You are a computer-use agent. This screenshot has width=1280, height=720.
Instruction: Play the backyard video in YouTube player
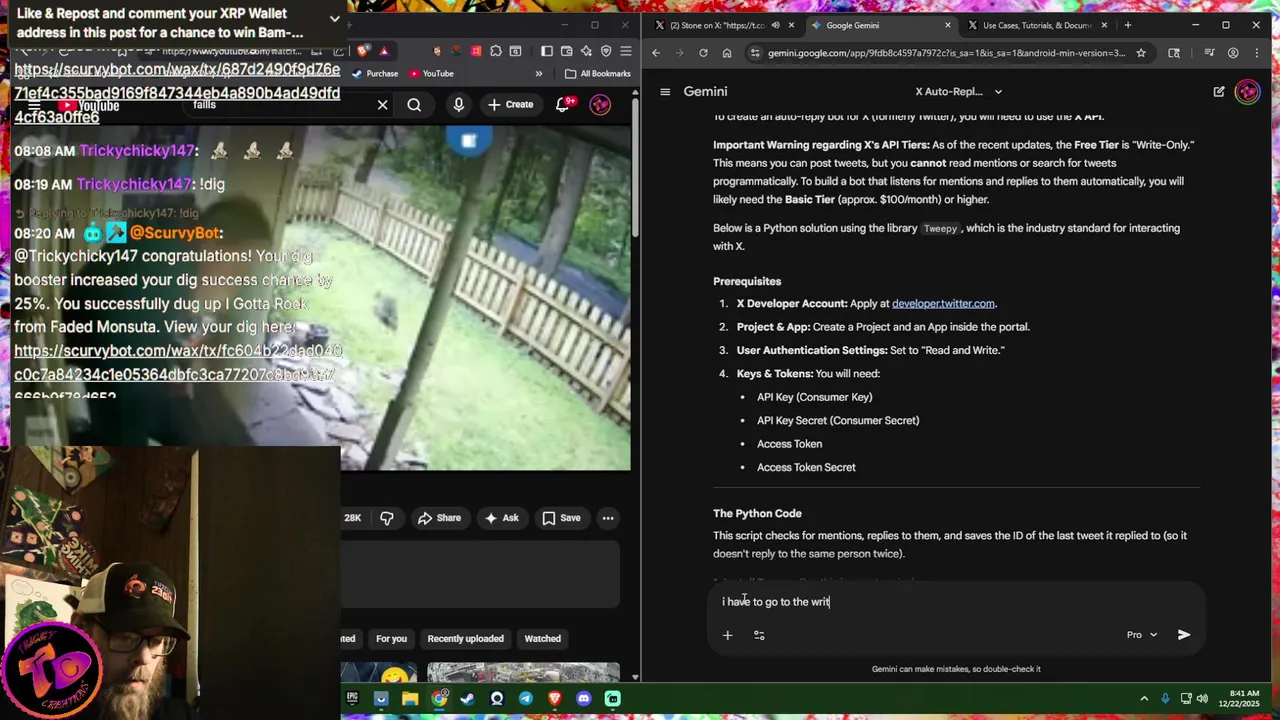[x=485, y=298]
